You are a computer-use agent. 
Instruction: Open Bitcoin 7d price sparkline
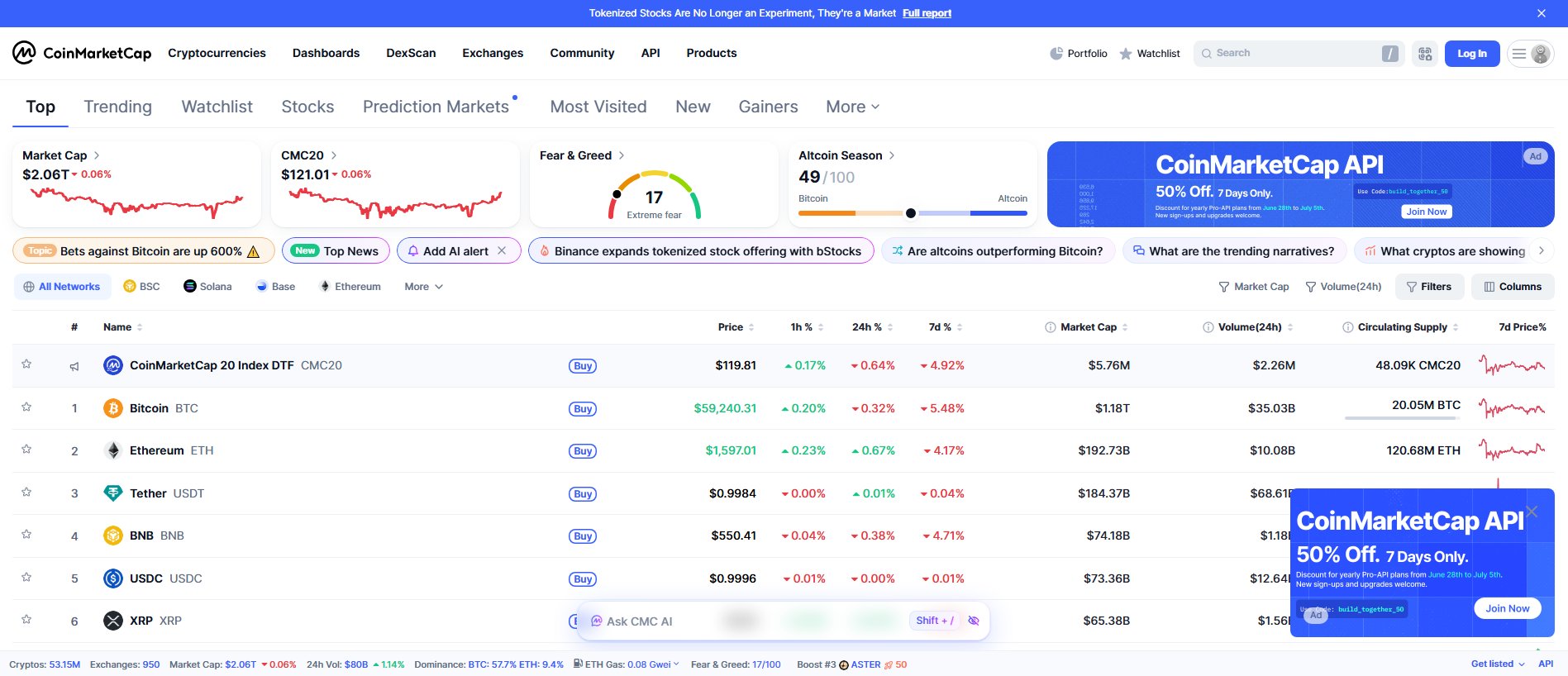tap(1512, 408)
